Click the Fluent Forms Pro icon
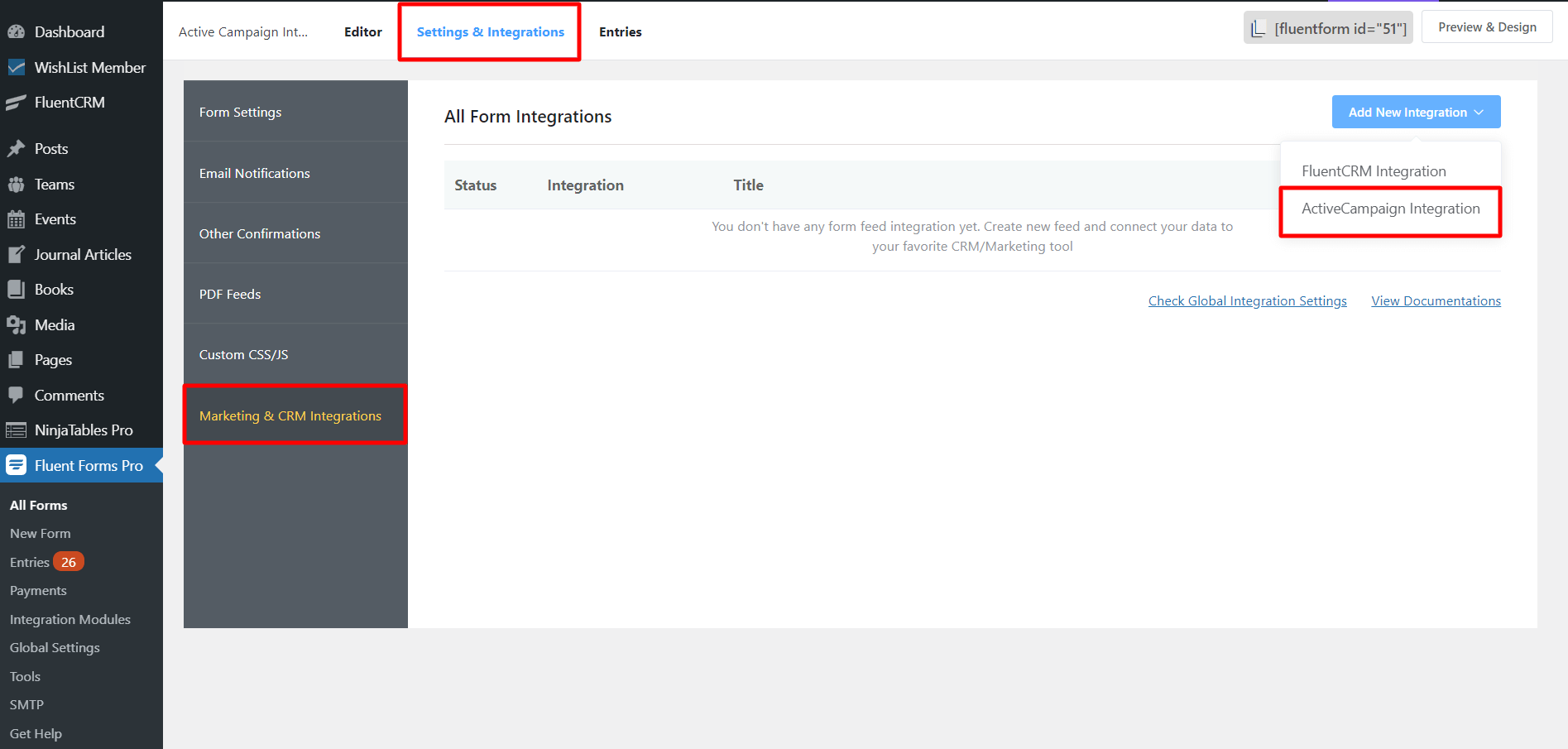The image size is (1568, 749). [16, 465]
